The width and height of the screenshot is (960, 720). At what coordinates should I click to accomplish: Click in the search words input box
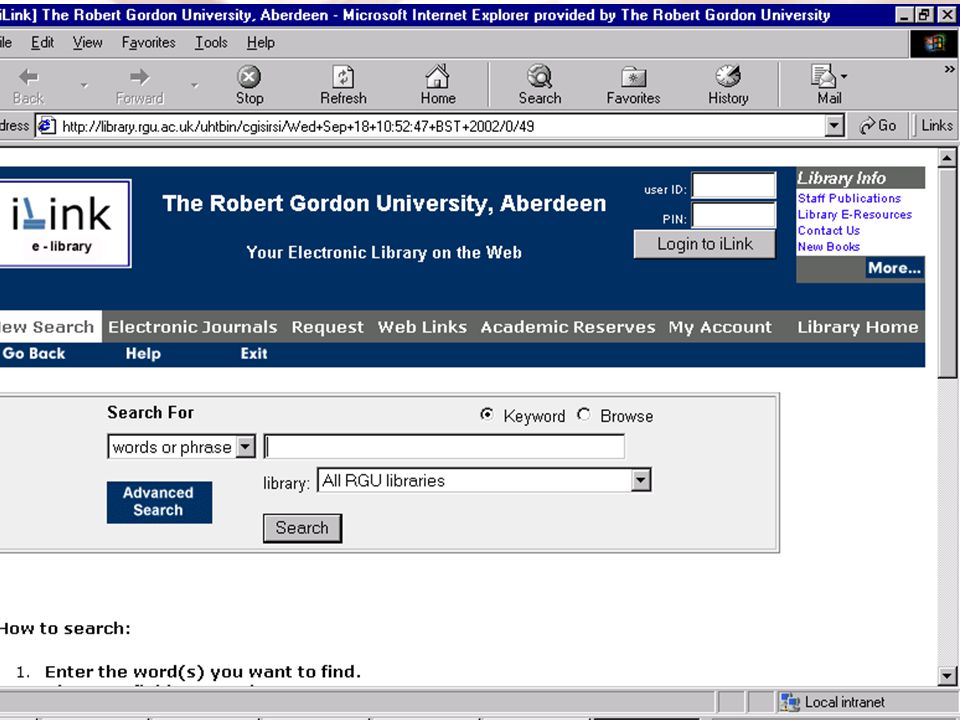pyautogui.click(x=444, y=446)
